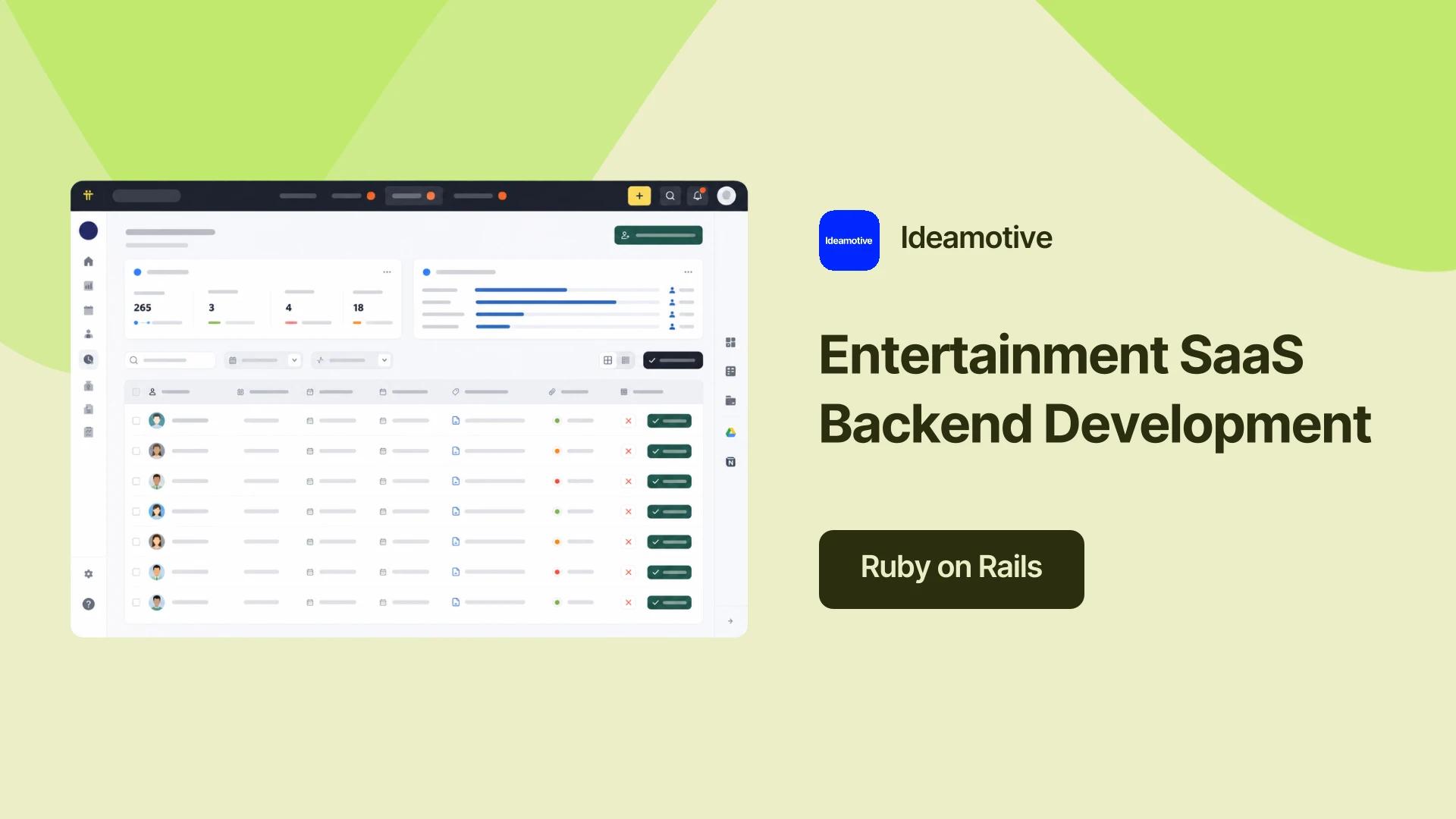Tick the checkbox in the first table row
The width and height of the screenshot is (1456, 819).
point(136,421)
